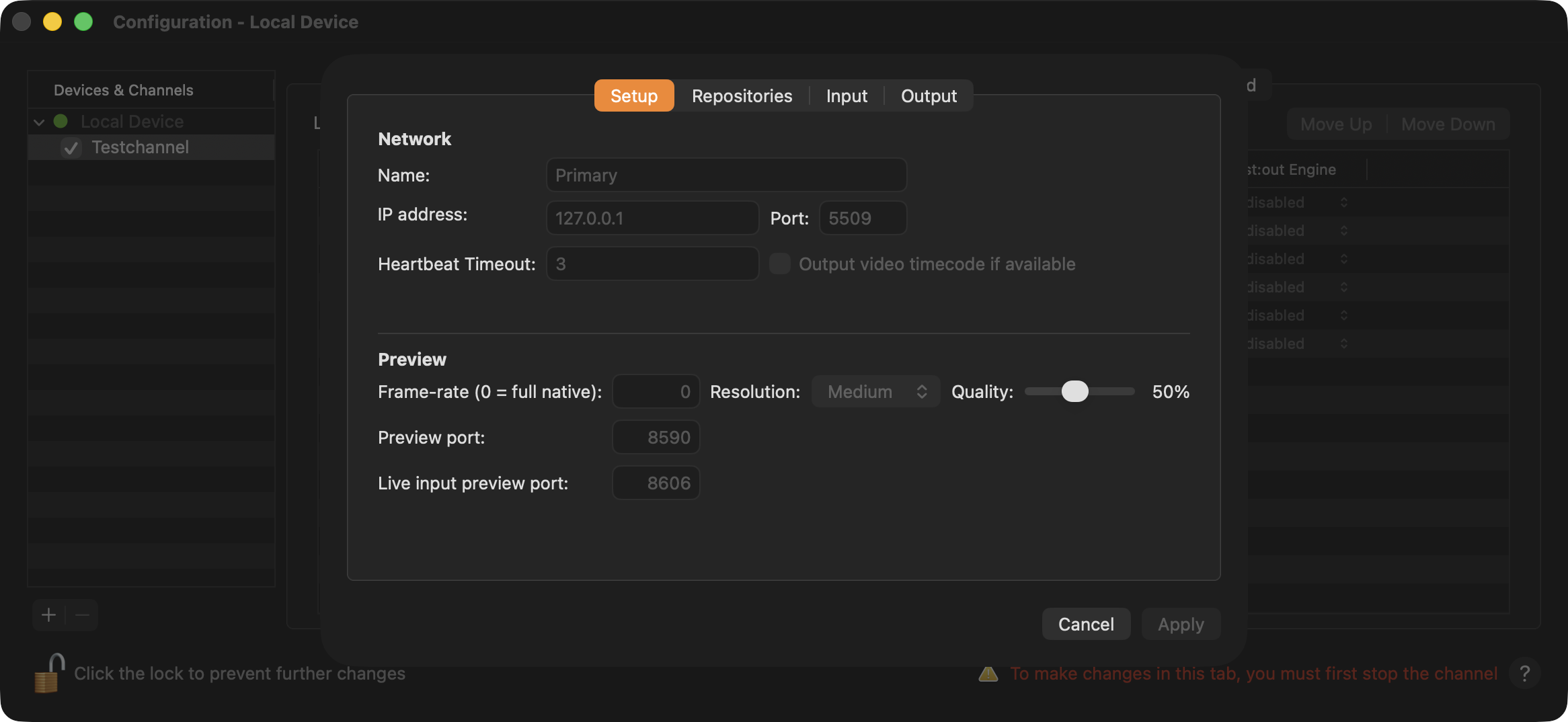This screenshot has width=1568, height=722.
Task: Collapse the Local Device tree node
Action: pos(39,122)
